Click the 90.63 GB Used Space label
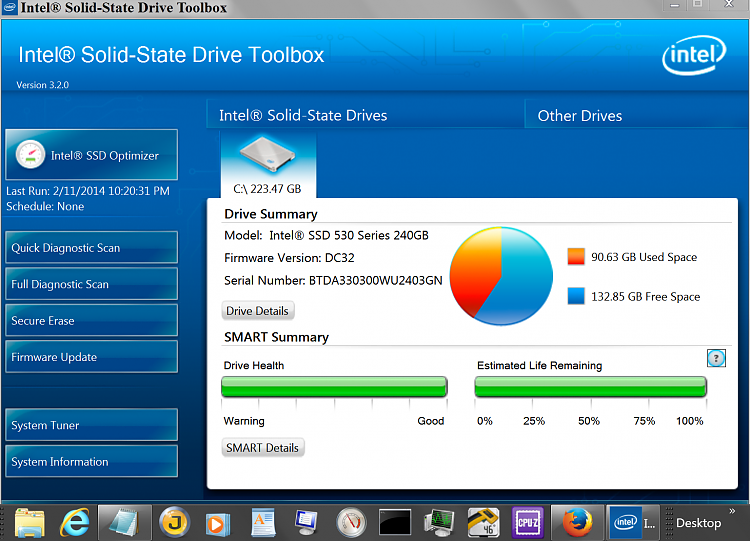Image resolution: width=750 pixels, height=541 pixels. (x=644, y=257)
